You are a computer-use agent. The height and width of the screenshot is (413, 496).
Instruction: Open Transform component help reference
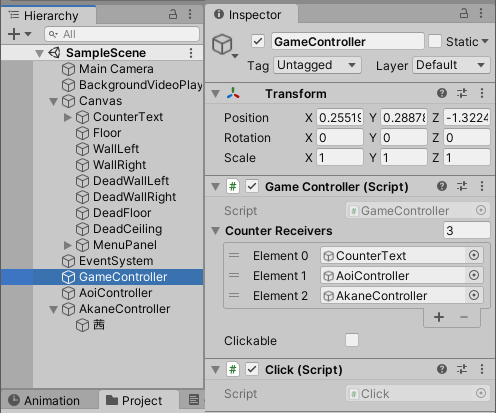[x=442, y=93]
